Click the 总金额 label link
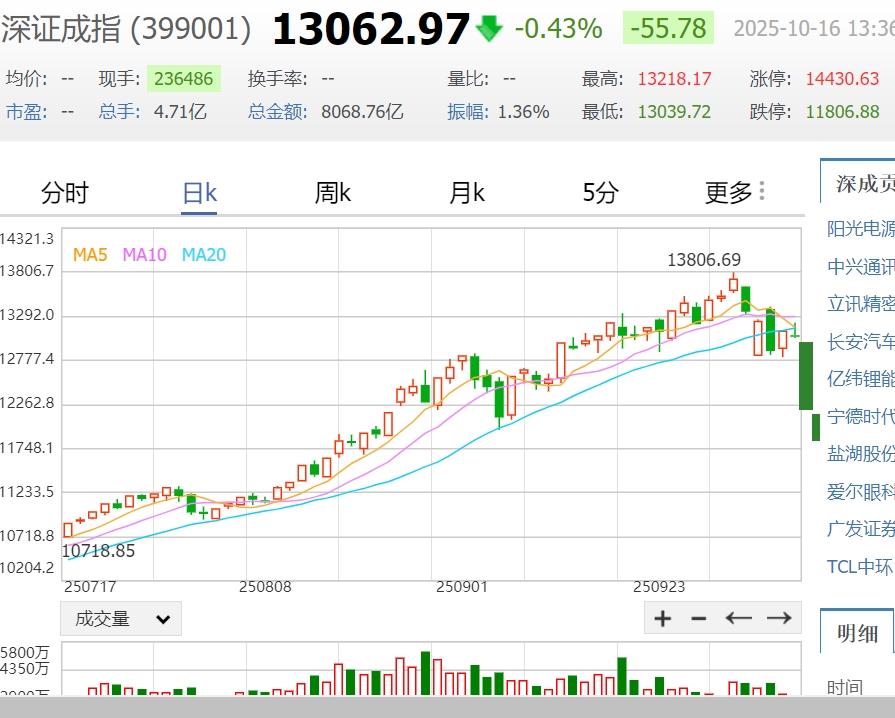This screenshot has width=895, height=718. point(277,111)
